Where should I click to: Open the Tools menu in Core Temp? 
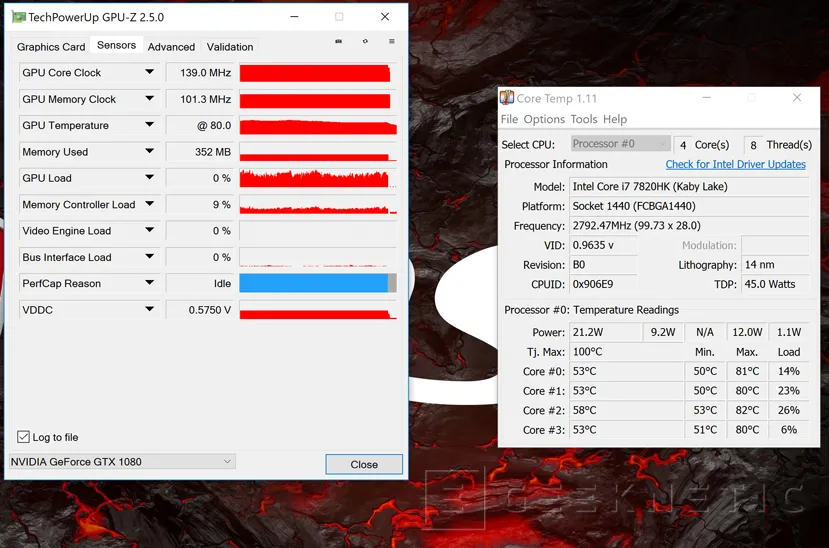pyautogui.click(x=584, y=119)
